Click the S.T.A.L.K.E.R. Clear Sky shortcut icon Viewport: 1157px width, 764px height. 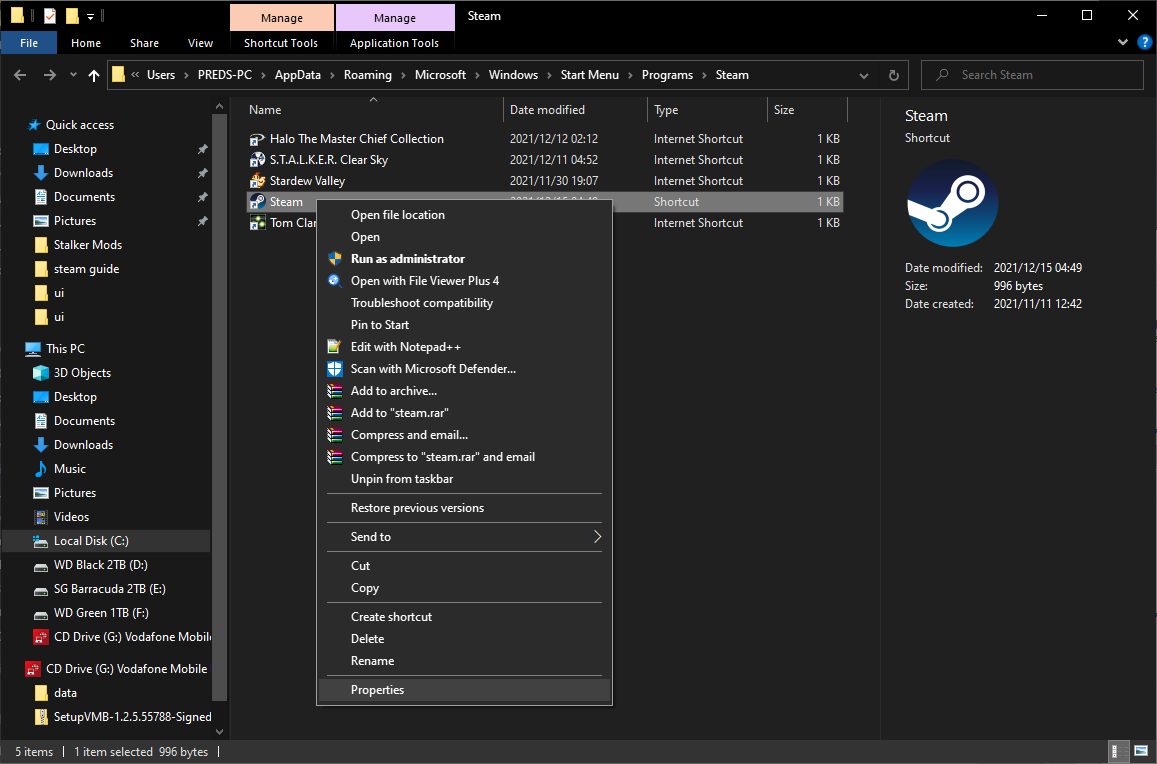(257, 159)
